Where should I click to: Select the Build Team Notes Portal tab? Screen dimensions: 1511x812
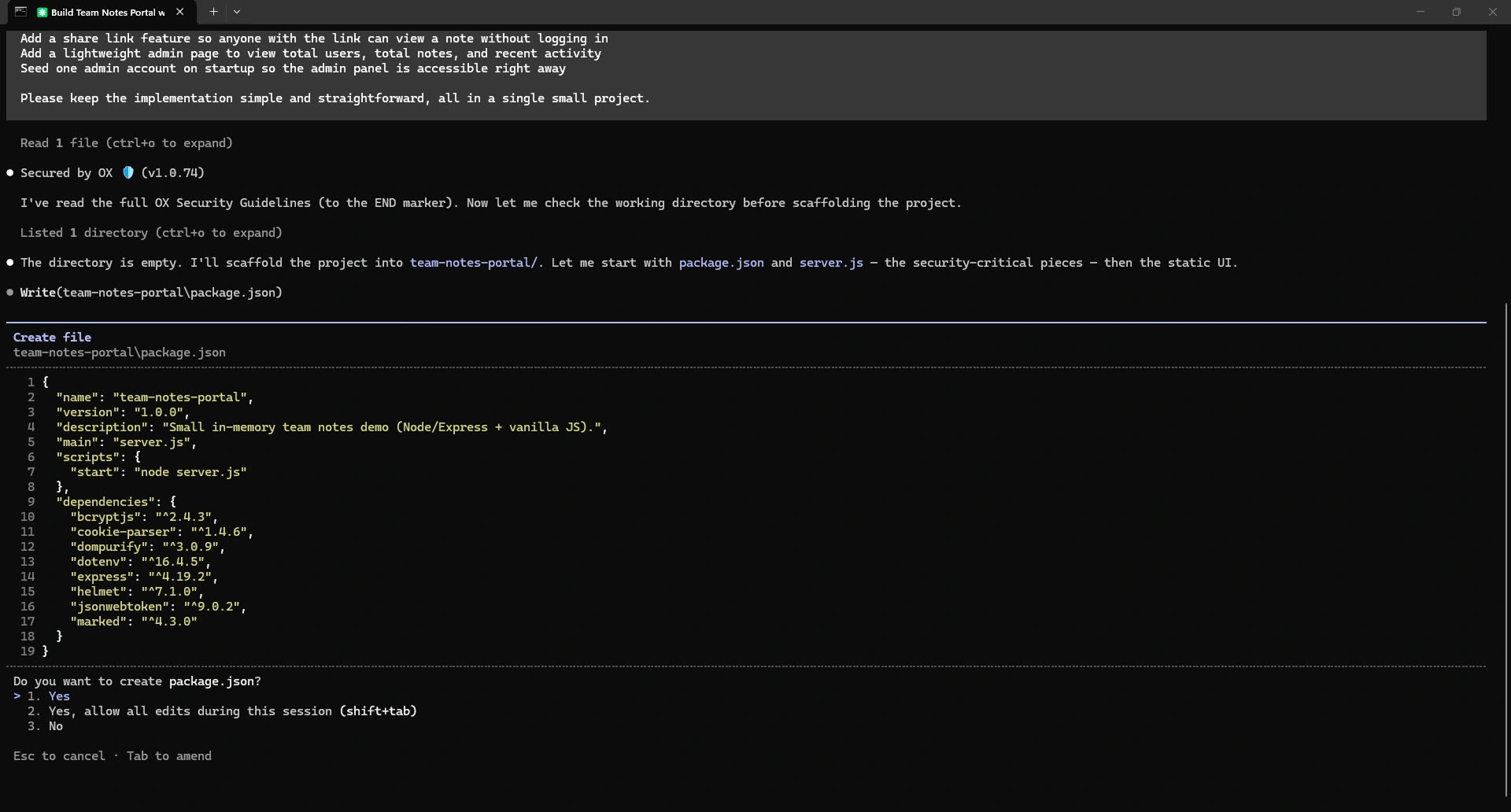108,13
